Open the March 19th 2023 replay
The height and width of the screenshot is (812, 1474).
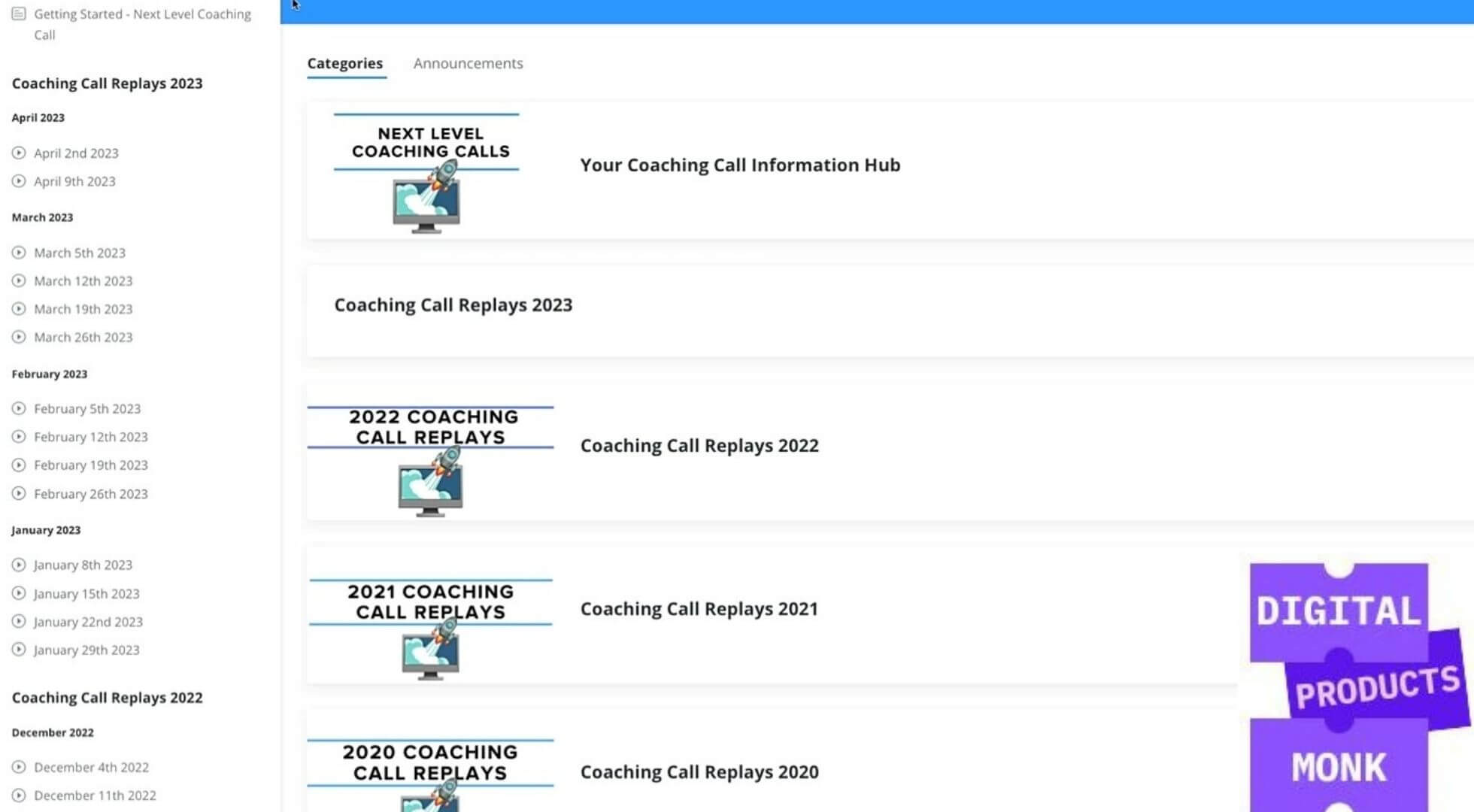pyautogui.click(x=83, y=309)
